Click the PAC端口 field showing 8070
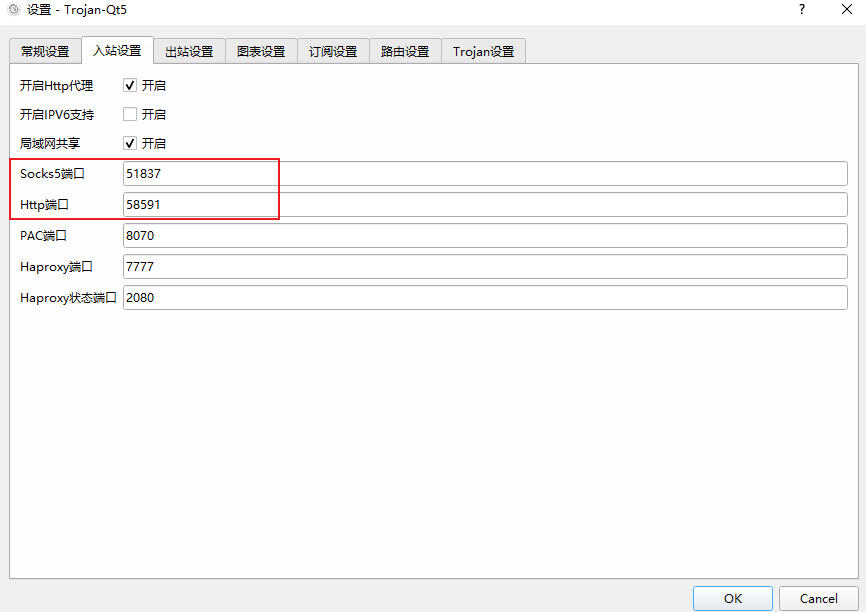This screenshot has height=612, width=866. coord(485,236)
